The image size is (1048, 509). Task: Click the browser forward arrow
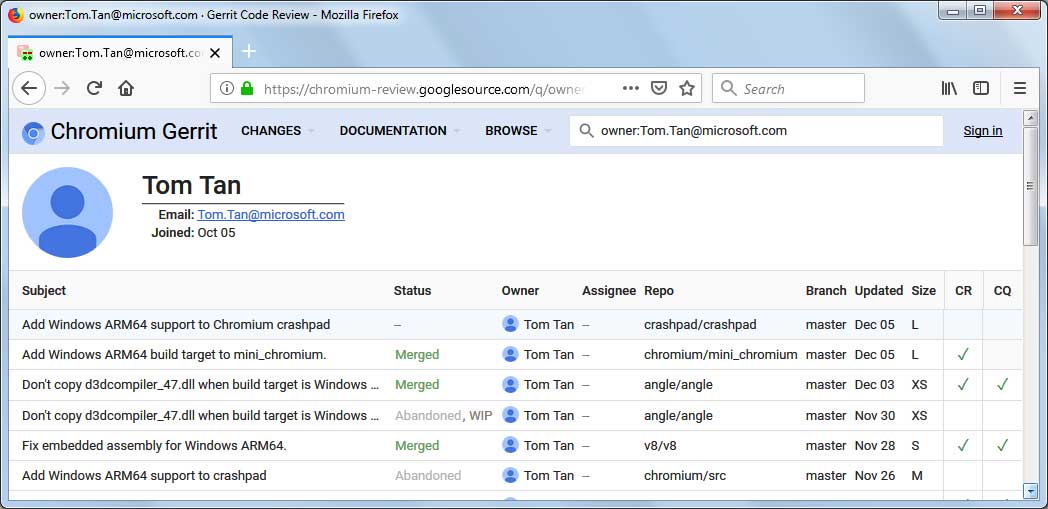pyautogui.click(x=62, y=88)
